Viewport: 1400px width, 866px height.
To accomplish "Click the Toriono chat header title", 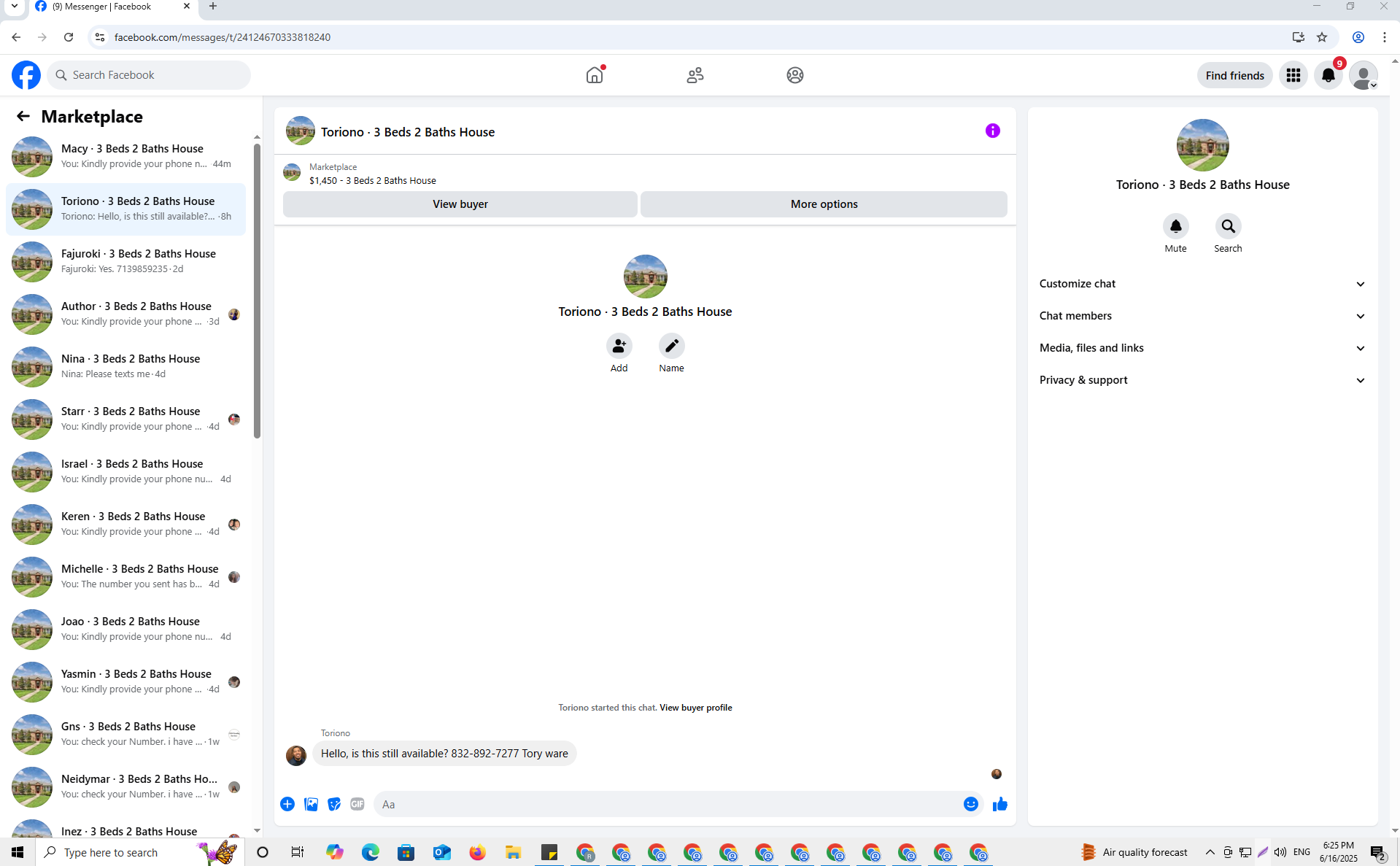I will 408,132.
